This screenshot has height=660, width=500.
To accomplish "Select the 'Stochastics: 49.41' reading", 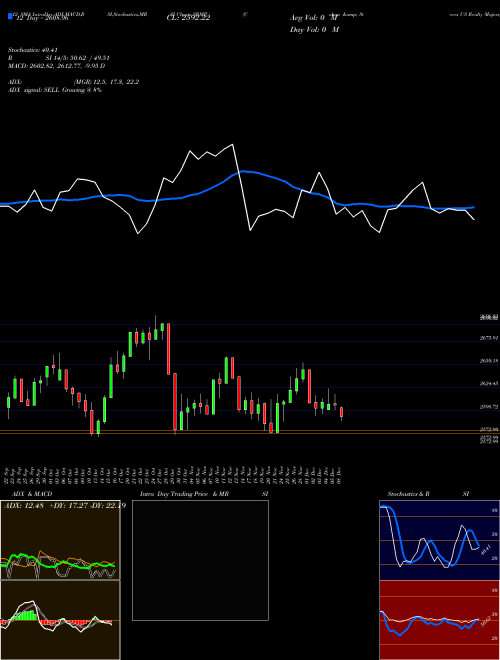I will pyautogui.click(x=32, y=50).
